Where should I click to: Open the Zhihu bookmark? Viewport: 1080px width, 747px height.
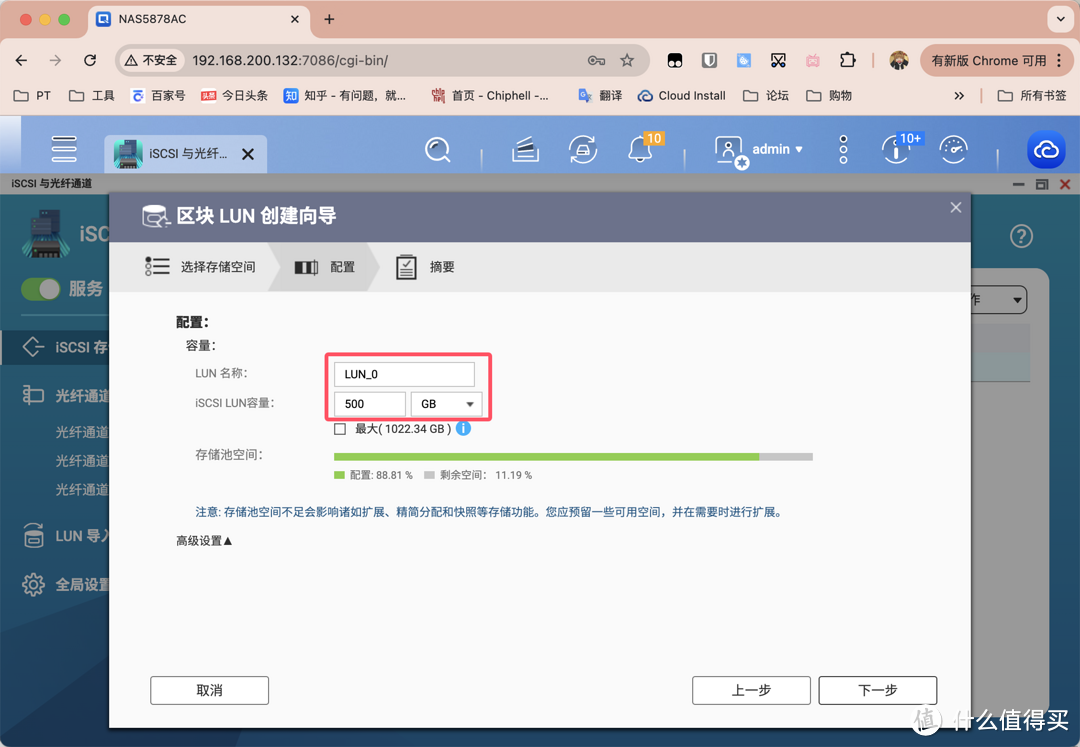344,96
